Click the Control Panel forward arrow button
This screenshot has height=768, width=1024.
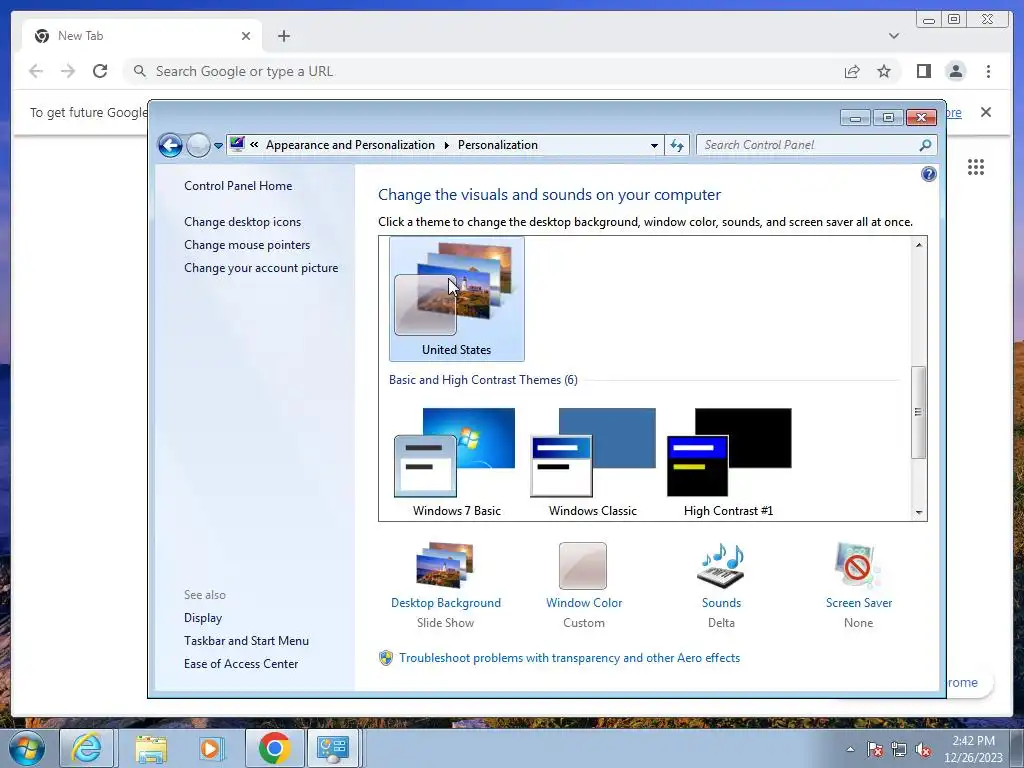pyautogui.click(x=198, y=145)
